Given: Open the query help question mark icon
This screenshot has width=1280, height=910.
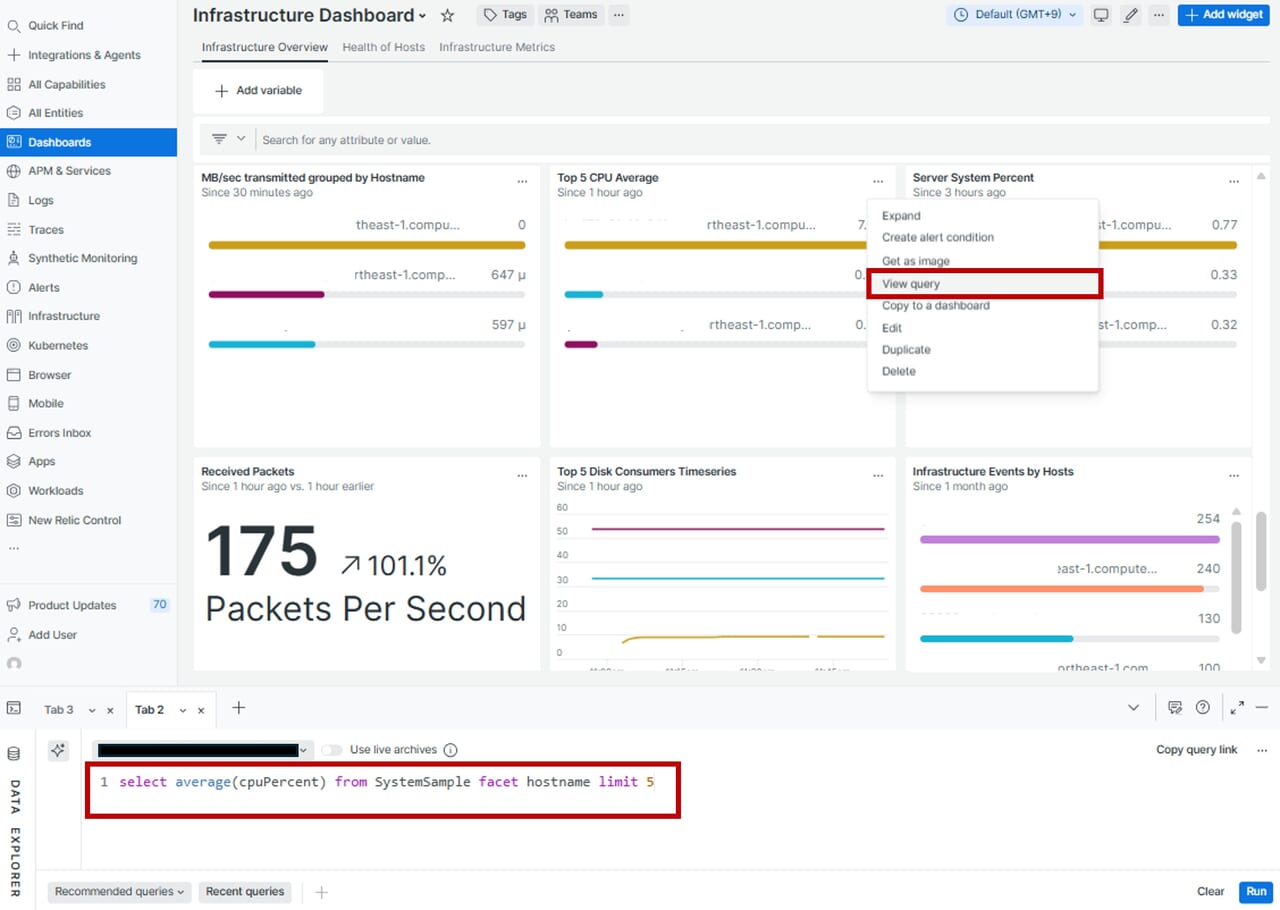Looking at the screenshot, I should coord(1203,708).
